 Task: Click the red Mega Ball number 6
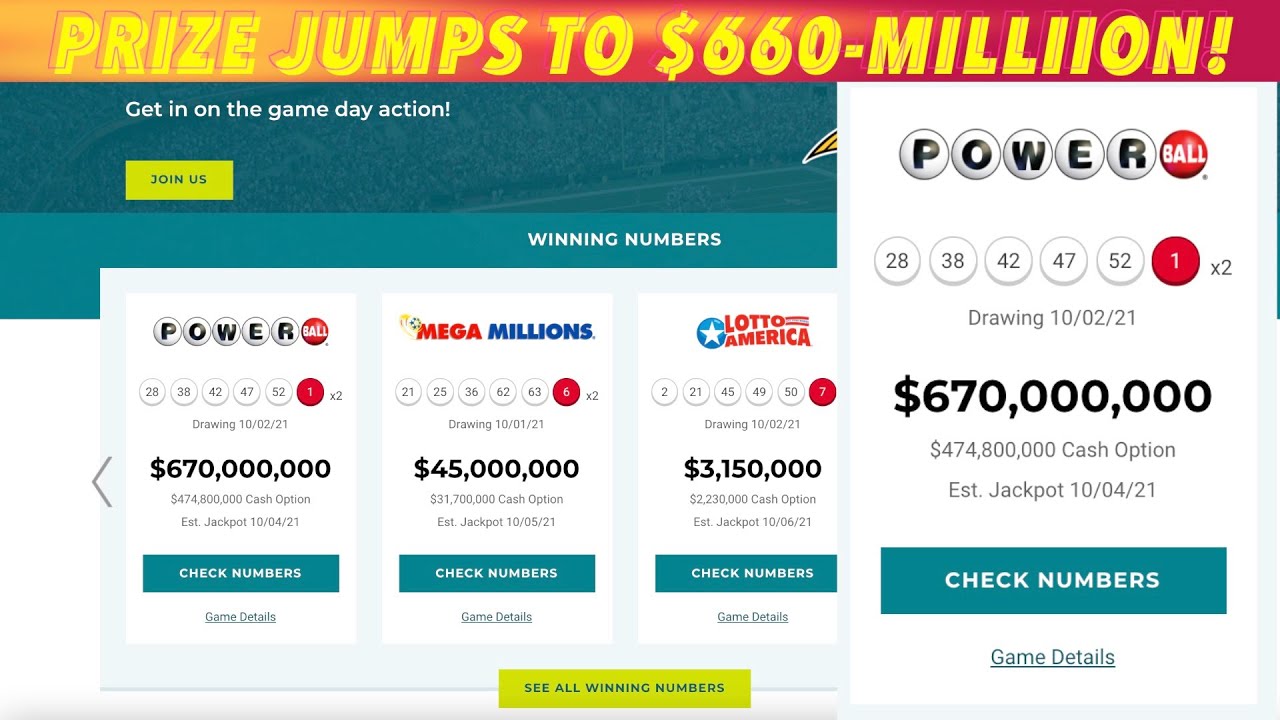(566, 393)
